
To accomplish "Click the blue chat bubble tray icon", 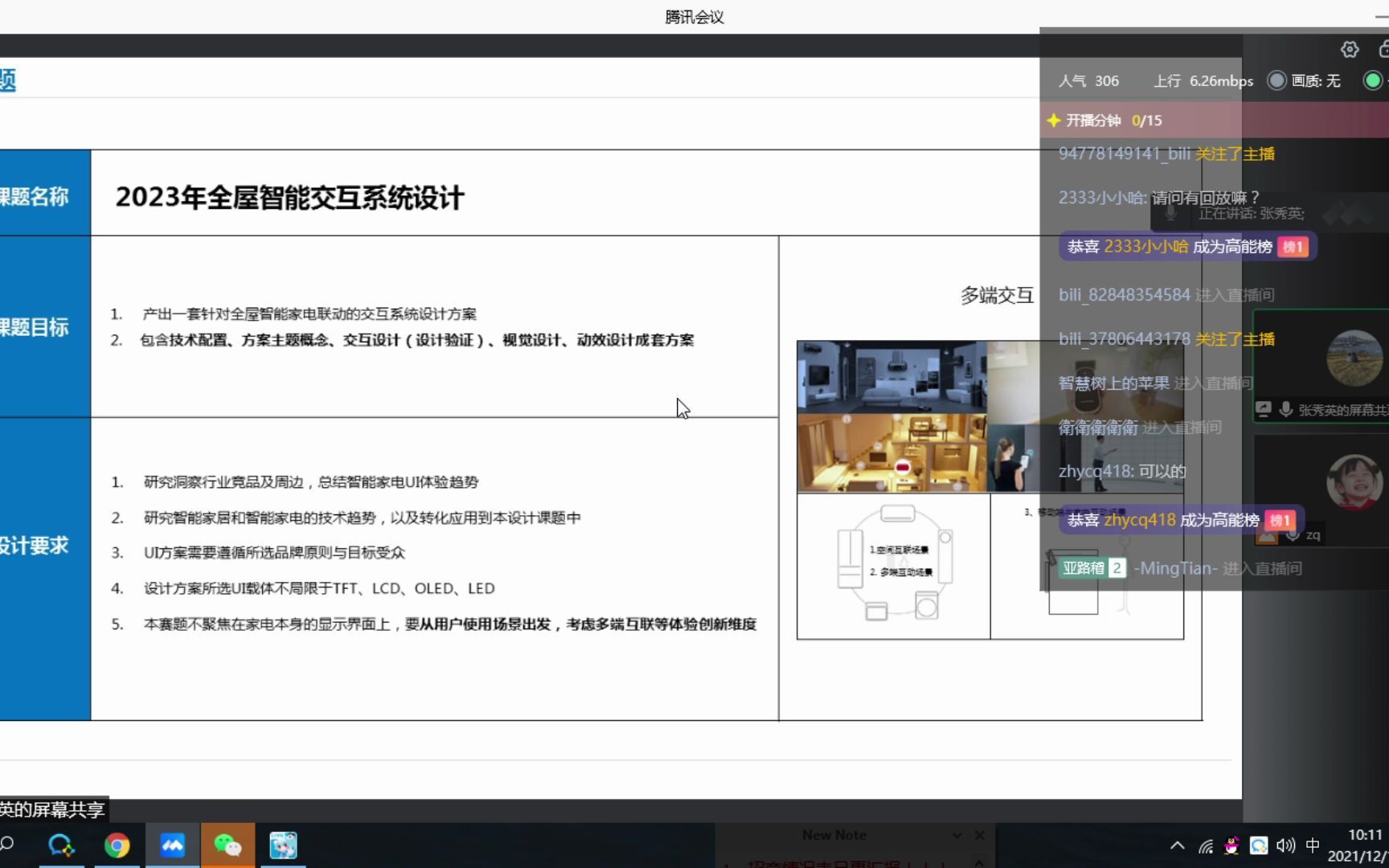I will (x=1259, y=845).
